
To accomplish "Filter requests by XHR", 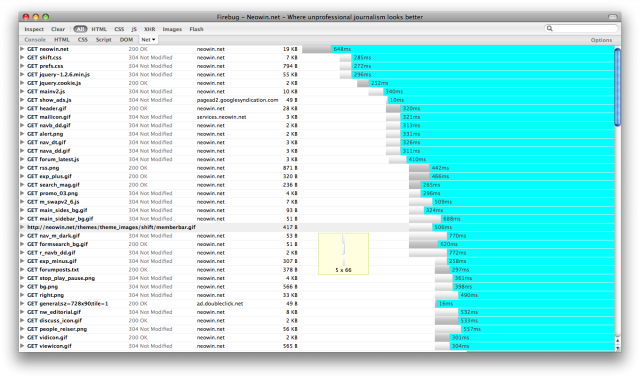I will pos(149,29).
